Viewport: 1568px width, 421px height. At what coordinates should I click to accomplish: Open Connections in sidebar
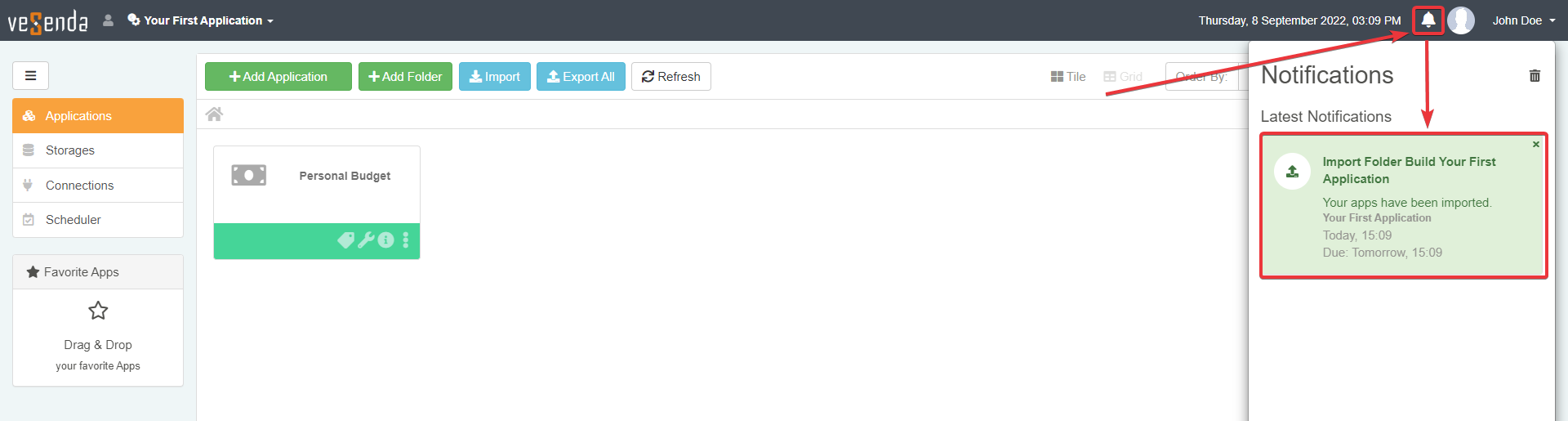pyautogui.click(x=79, y=186)
